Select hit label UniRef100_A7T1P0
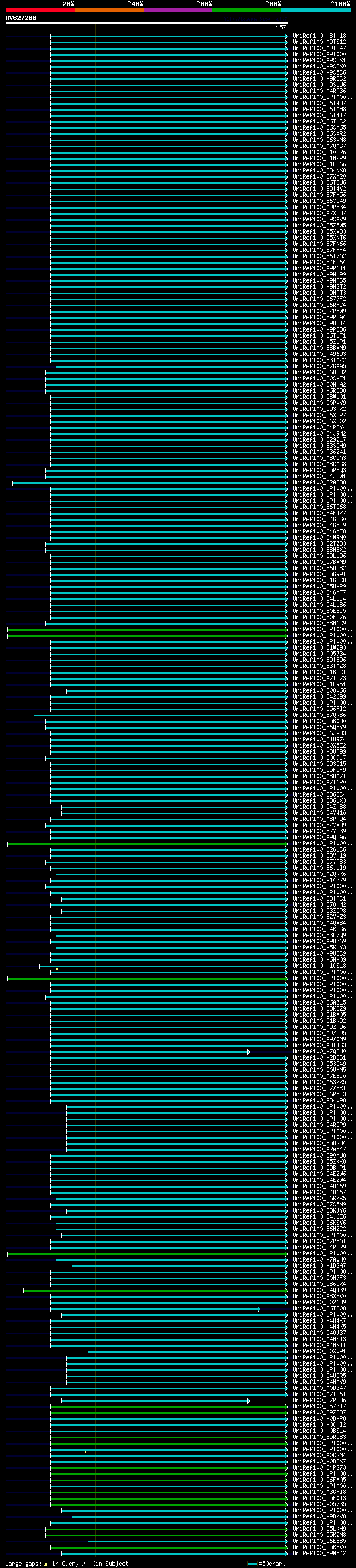Screen dimensions: 356x1568 (319, 782)
